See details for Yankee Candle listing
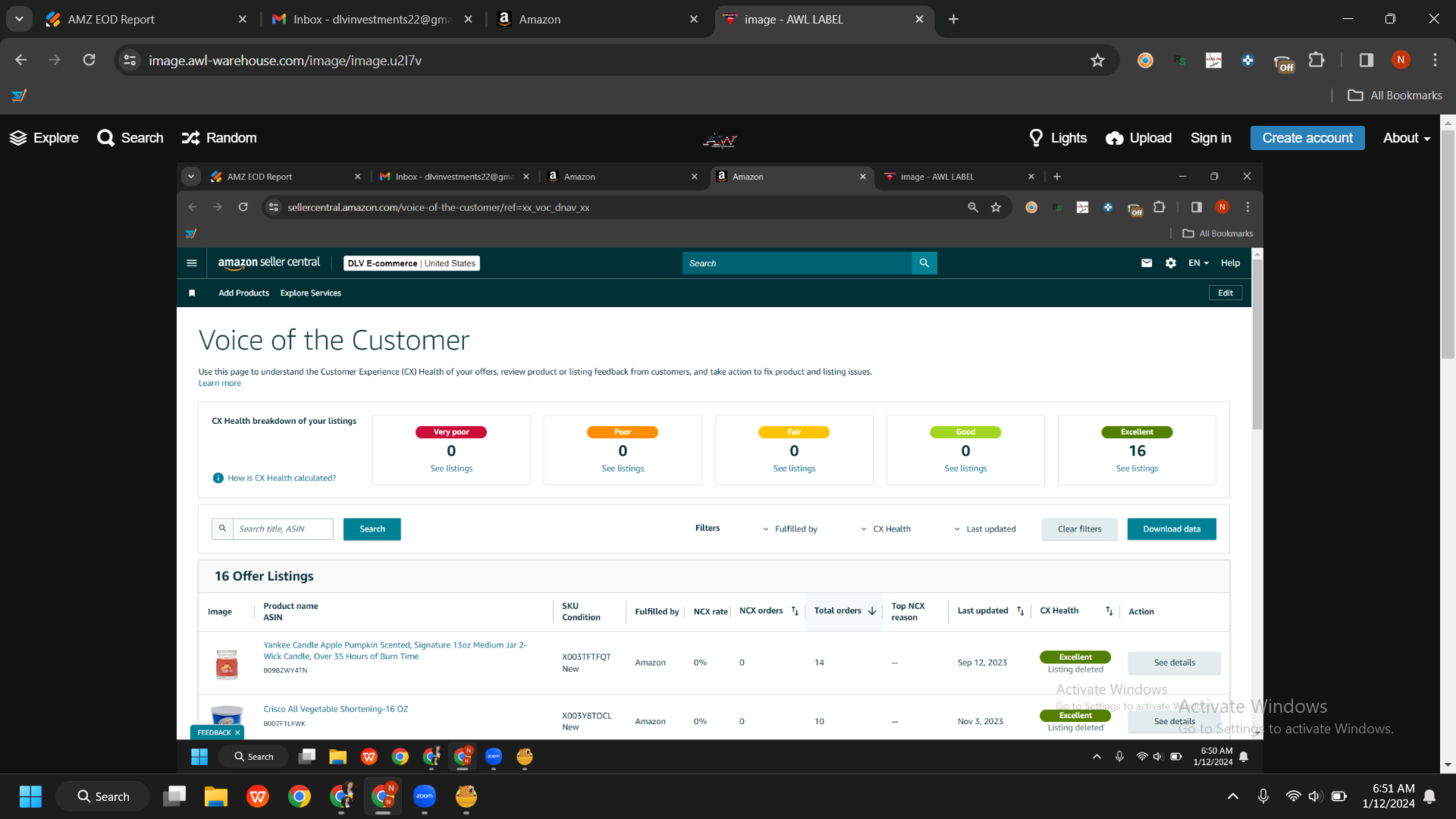This screenshot has width=1456, height=819. pos(1174,663)
